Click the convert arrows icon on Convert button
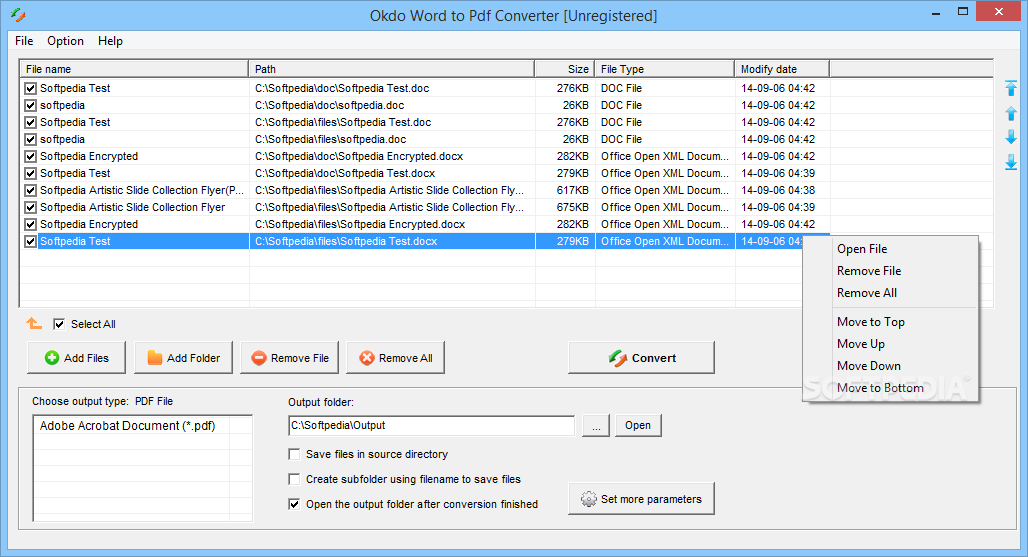Image resolution: width=1028 pixels, height=557 pixels. [x=618, y=358]
